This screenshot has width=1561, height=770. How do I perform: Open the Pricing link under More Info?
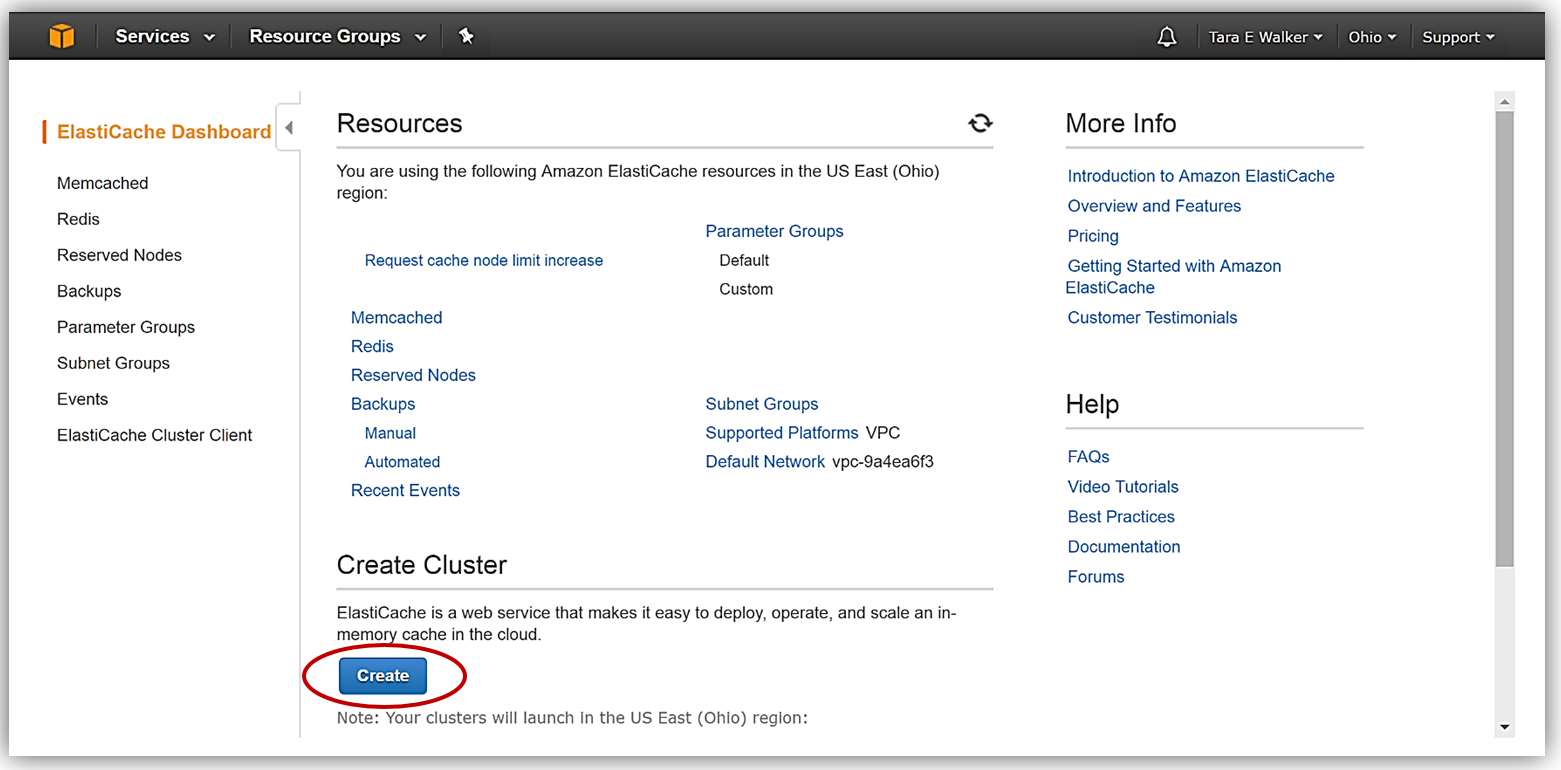[1093, 236]
